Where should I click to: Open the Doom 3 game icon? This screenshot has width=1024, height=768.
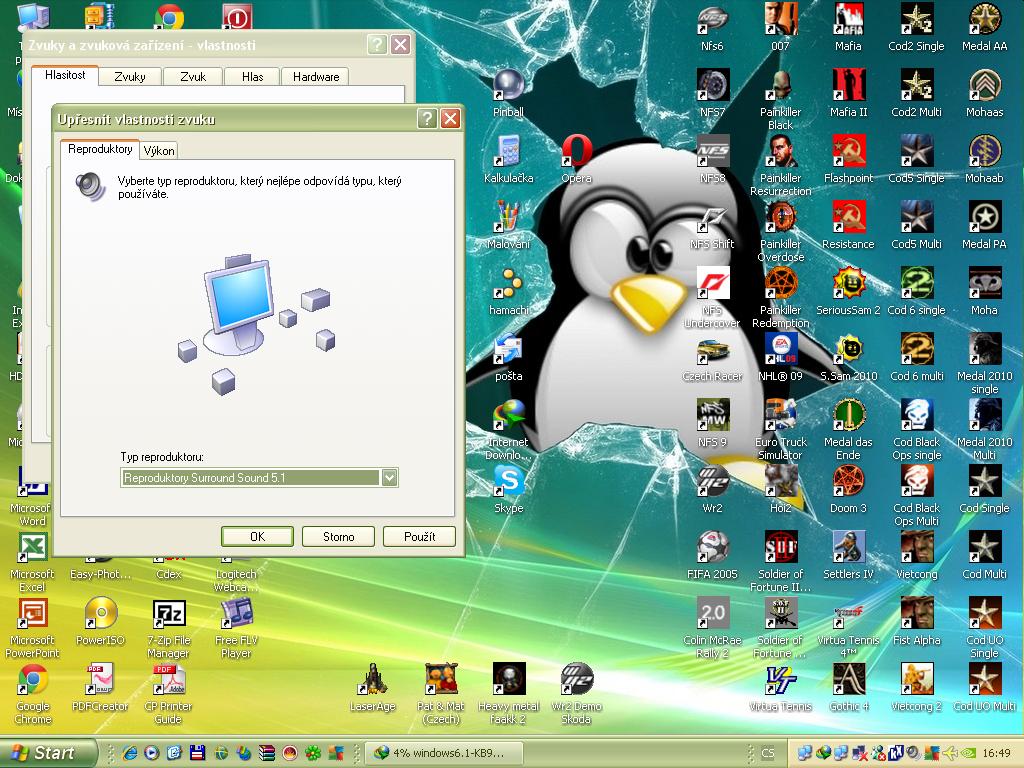click(848, 483)
